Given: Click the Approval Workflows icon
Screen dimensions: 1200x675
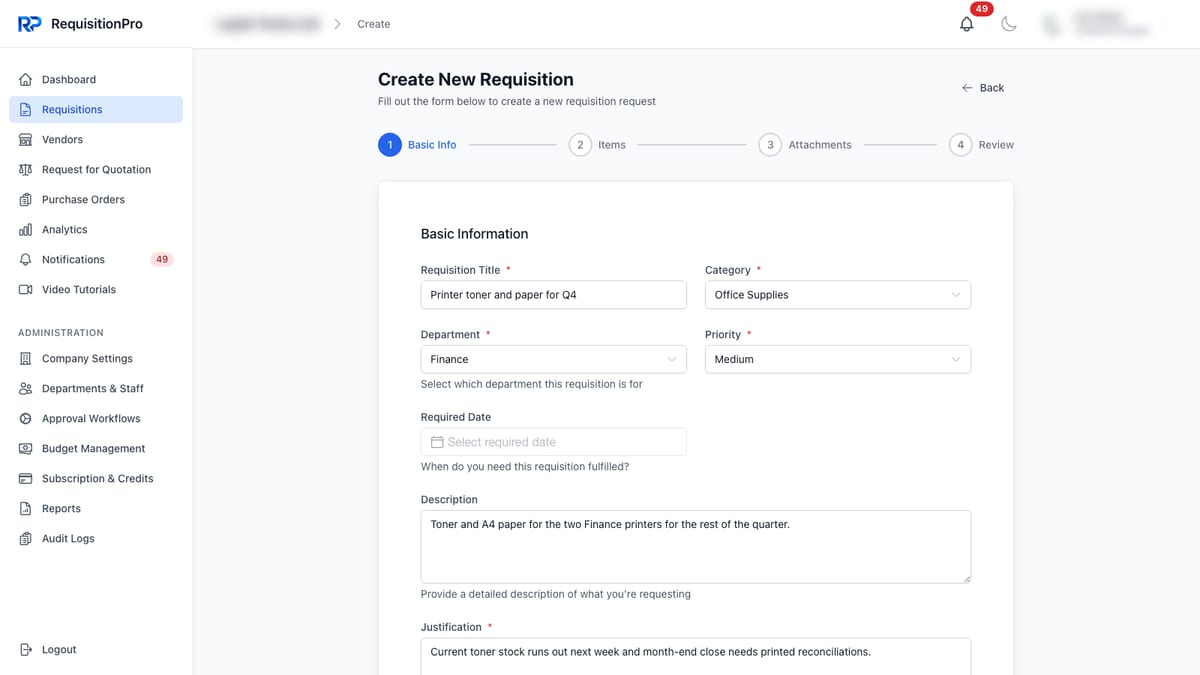Looking at the screenshot, I should [26, 419].
